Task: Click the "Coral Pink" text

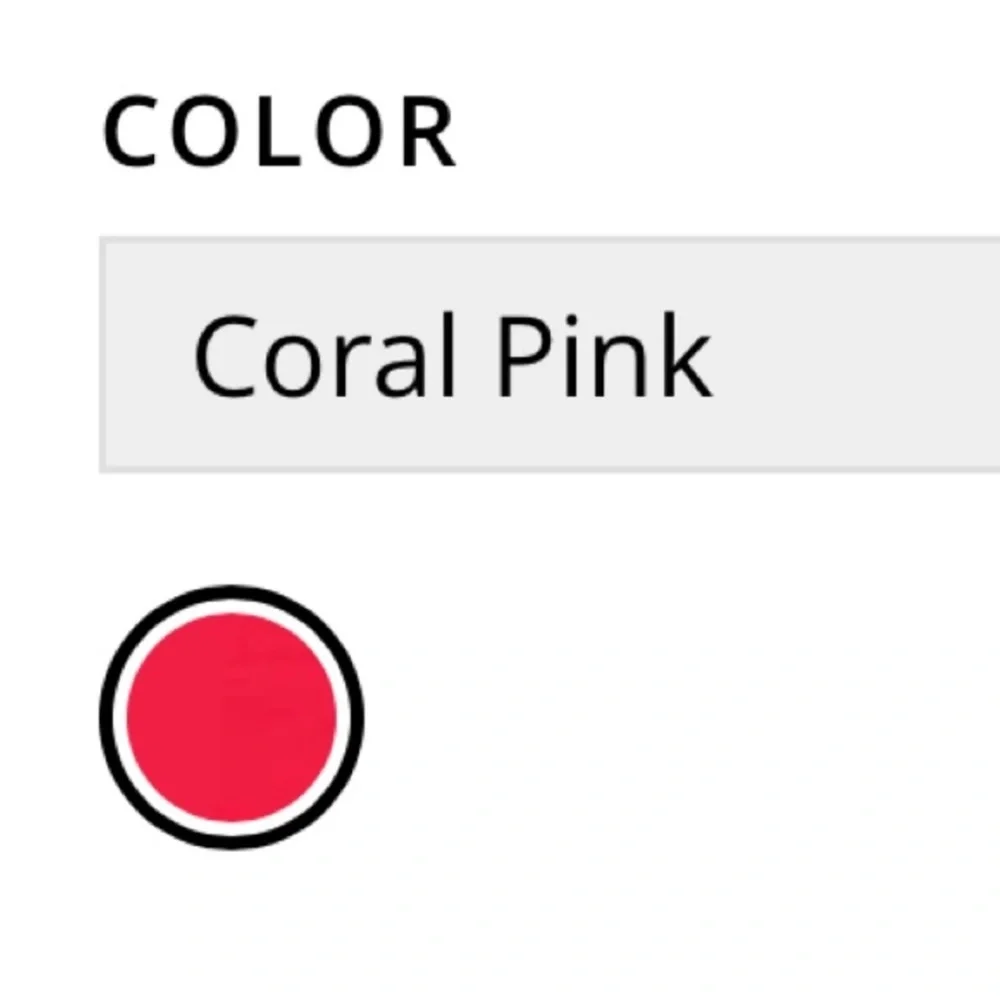Action: pyautogui.click(x=452, y=356)
